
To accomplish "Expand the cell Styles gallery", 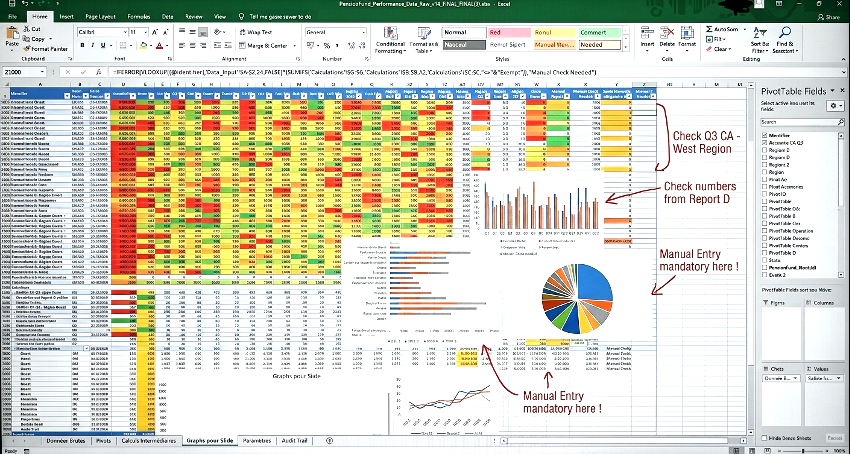I will (626, 48).
